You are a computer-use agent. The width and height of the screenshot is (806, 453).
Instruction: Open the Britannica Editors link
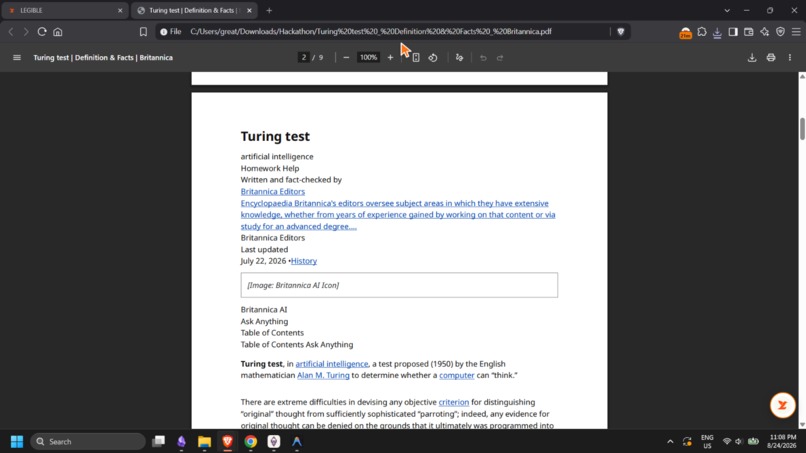[x=272, y=191]
